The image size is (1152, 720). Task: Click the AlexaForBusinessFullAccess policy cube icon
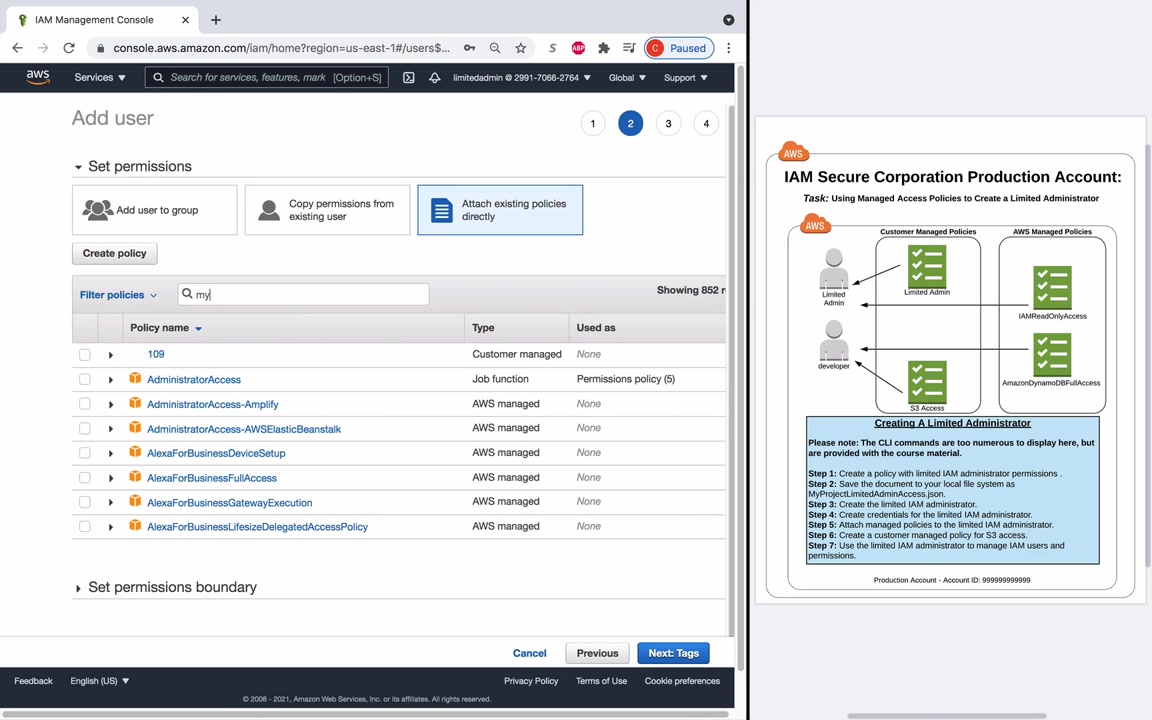[135, 476]
